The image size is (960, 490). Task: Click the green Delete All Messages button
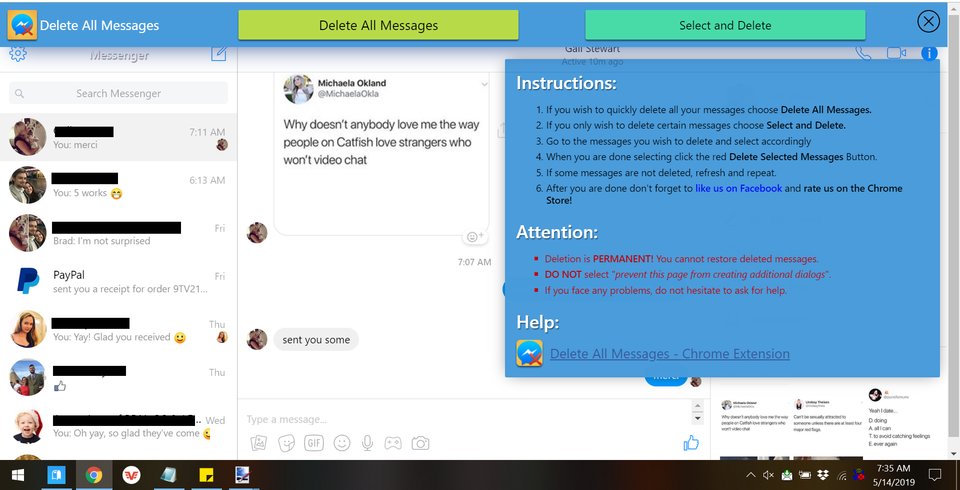(x=378, y=25)
